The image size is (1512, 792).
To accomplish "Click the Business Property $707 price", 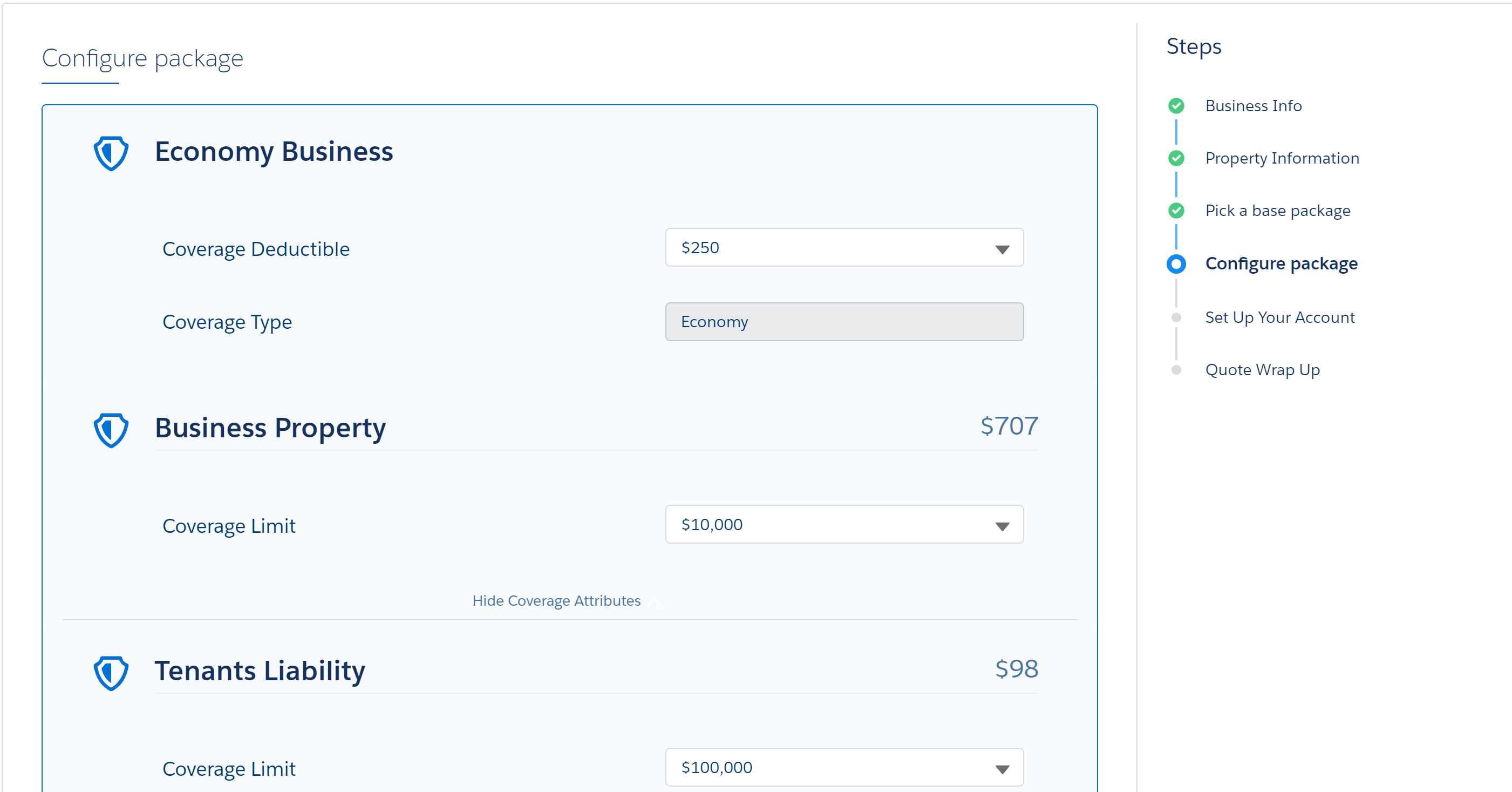I will pos(1009,425).
